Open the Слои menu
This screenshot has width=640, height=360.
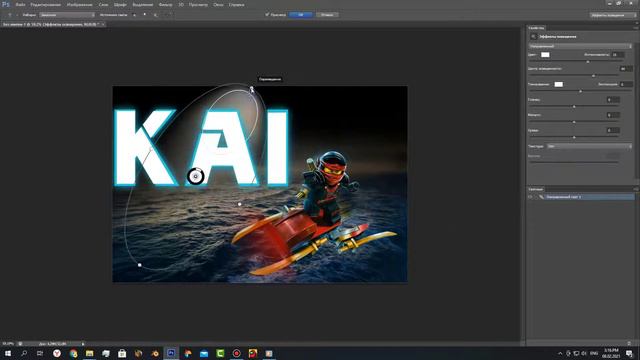pos(104,5)
